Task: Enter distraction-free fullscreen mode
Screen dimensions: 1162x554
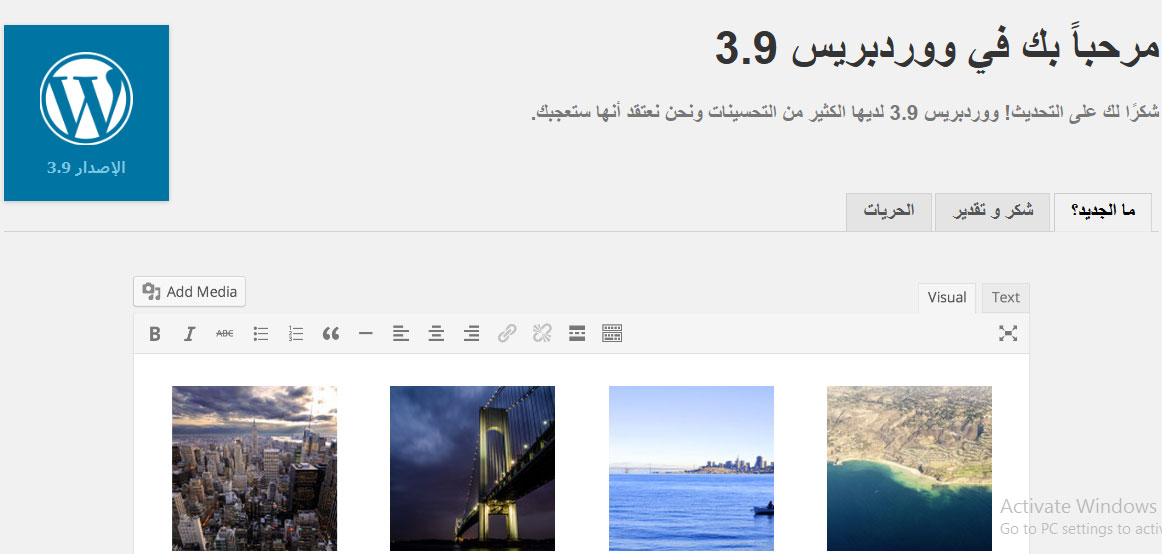Action: (1007, 333)
